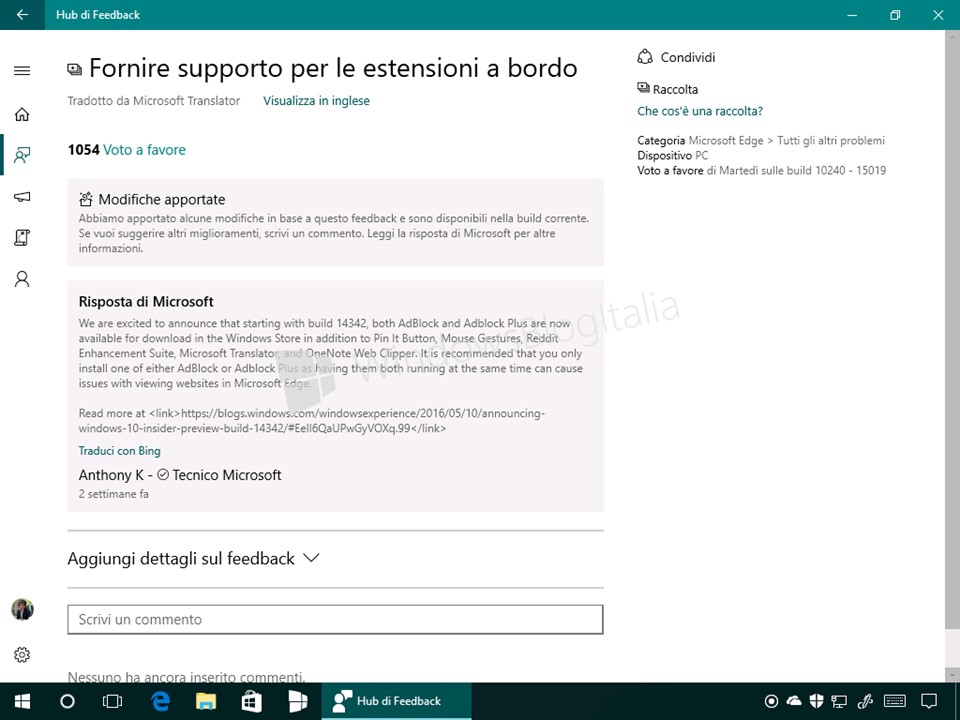Open OneDrive cloud tray icon
The image size is (960, 720).
point(794,701)
